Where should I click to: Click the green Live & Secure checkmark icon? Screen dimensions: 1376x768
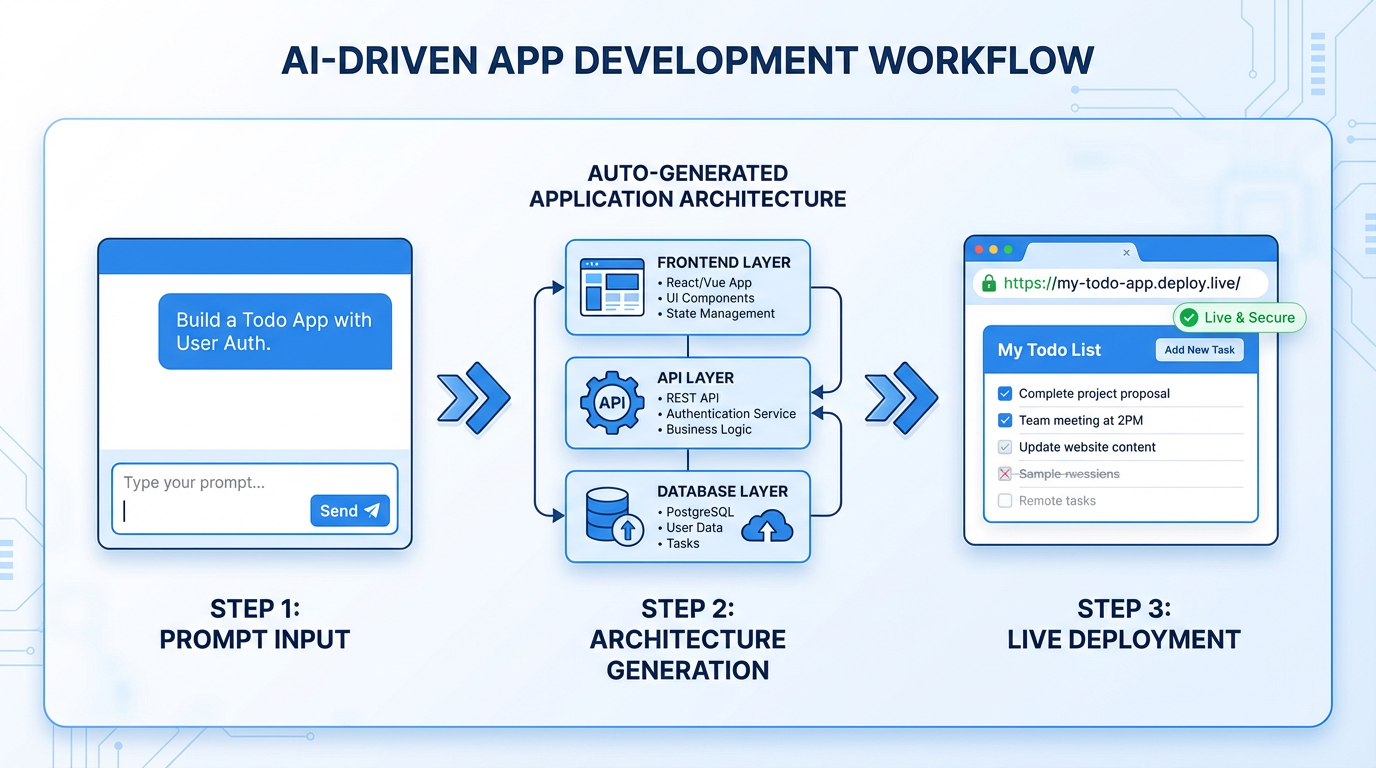(x=1189, y=317)
